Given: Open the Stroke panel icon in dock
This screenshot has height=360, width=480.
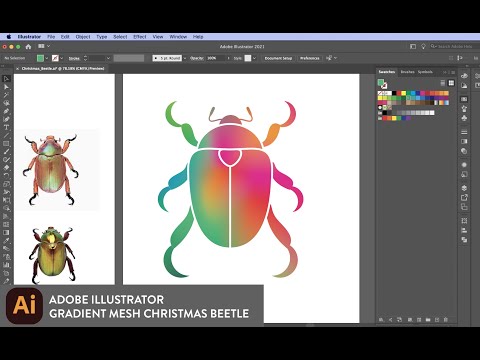Looking at the screenshot, I should 464,132.
